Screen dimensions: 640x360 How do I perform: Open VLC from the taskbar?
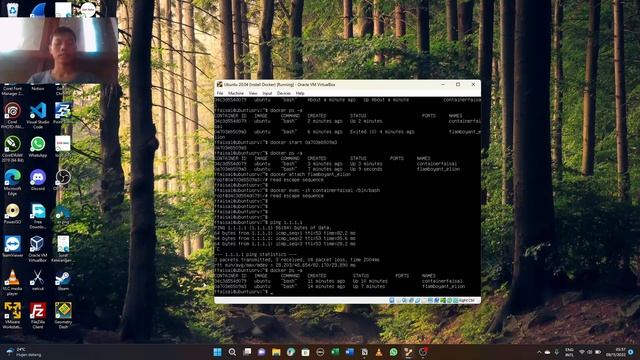click(x=379, y=352)
